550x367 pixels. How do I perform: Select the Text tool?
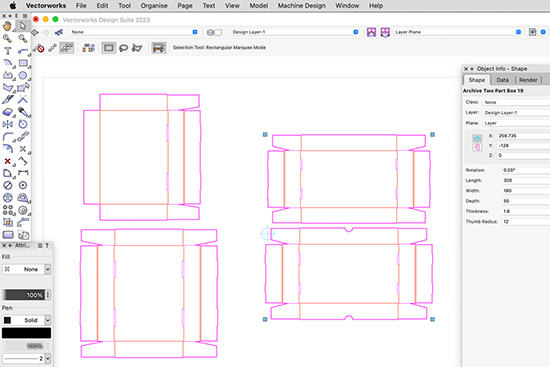click(7, 51)
